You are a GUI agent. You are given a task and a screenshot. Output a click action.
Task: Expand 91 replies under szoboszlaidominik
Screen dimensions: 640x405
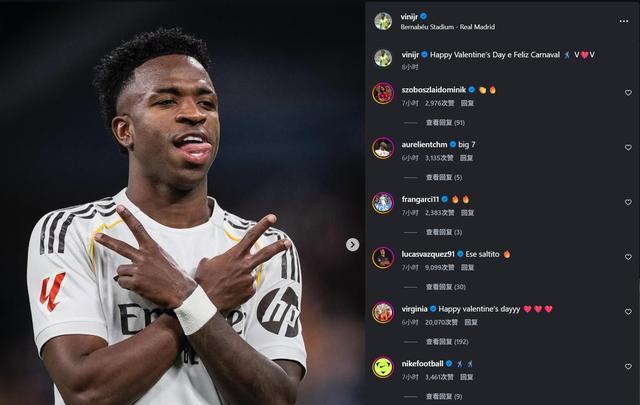click(445, 122)
